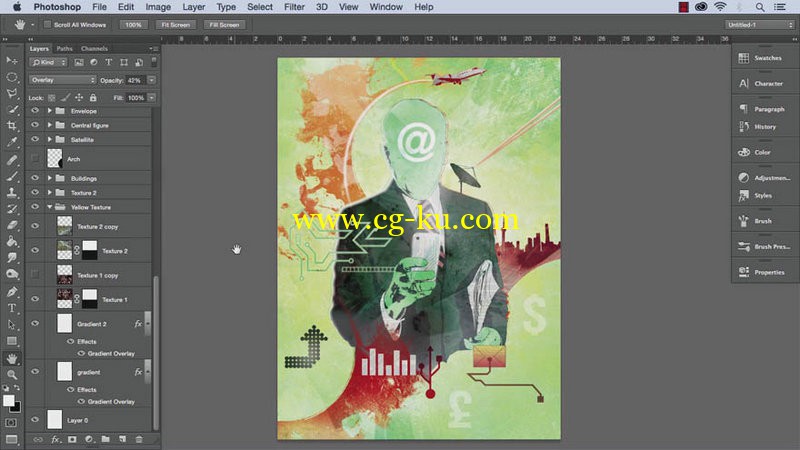The width and height of the screenshot is (800, 450).
Task: Click the Fit Screen button
Action: 176,24
